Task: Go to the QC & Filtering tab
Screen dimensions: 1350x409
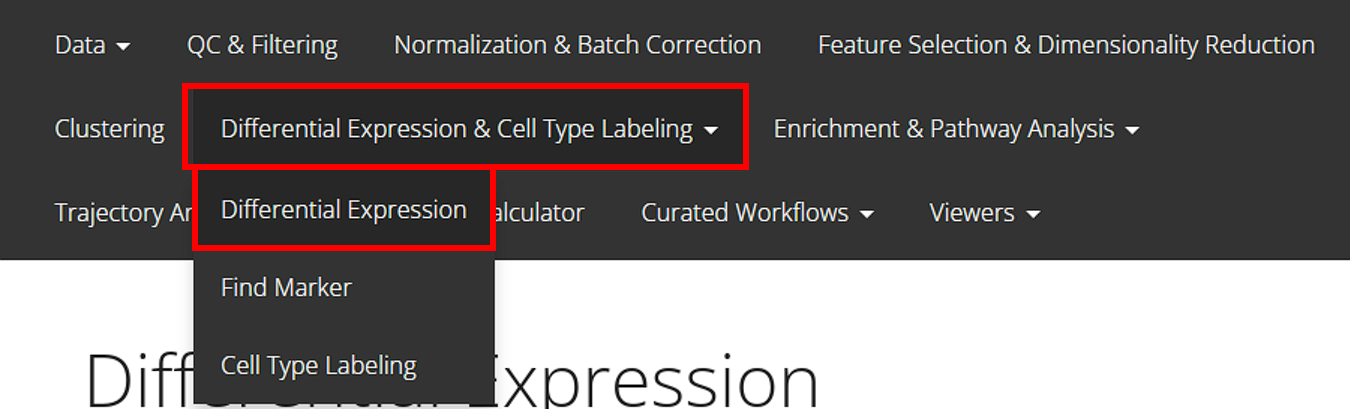Action: coord(262,45)
